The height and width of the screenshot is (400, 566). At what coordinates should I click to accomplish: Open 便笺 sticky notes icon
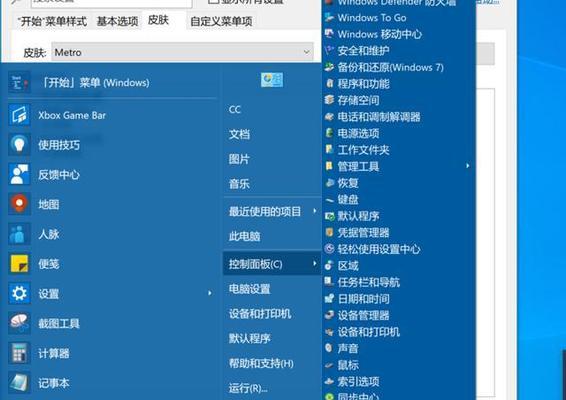tap(19, 264)
